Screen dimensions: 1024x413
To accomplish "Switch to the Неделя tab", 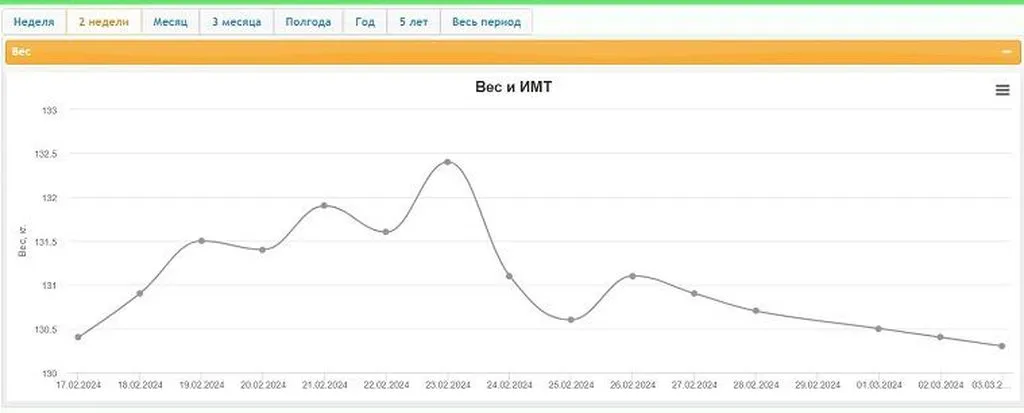I will (34, 22).
